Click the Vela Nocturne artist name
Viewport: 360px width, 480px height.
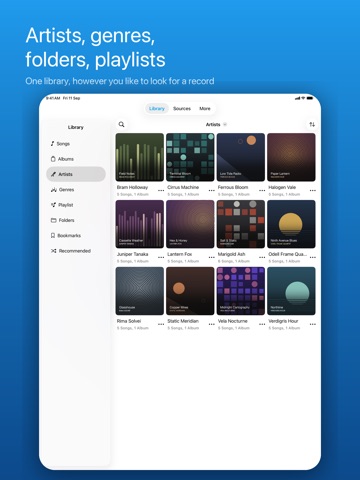coord(233,321)
